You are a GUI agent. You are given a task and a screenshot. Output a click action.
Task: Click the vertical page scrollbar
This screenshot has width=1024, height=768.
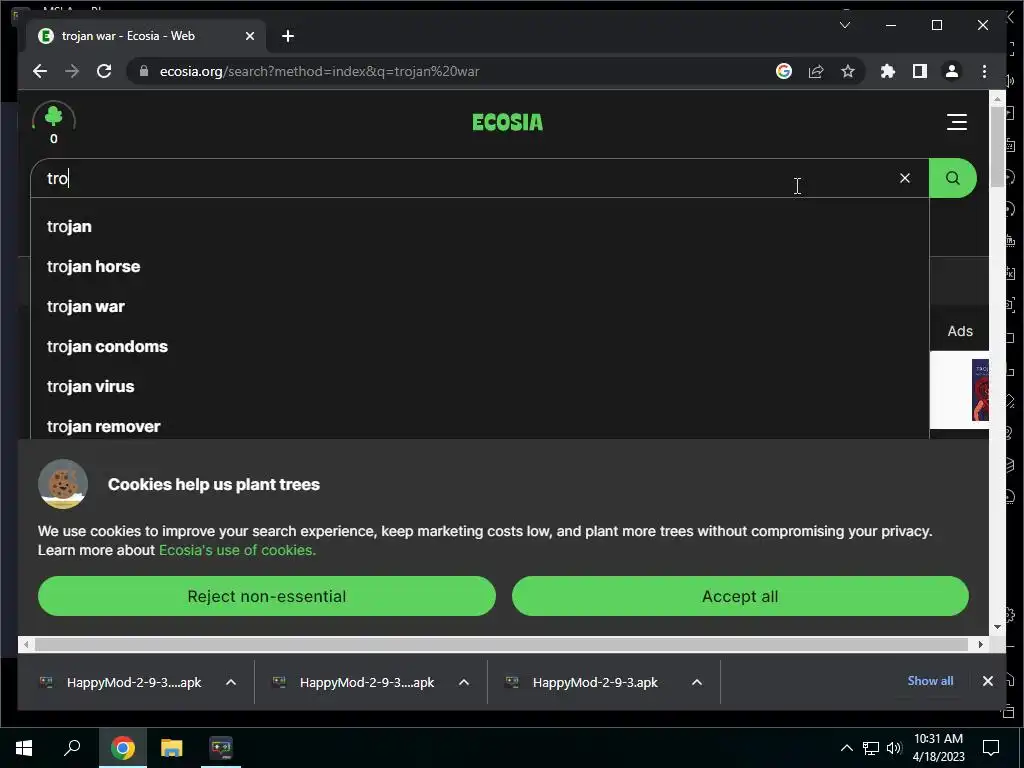997,147
